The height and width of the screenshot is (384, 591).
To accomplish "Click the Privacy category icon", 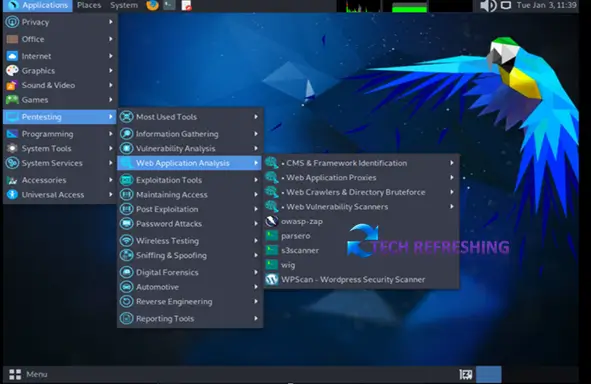I will coord(12,22).
